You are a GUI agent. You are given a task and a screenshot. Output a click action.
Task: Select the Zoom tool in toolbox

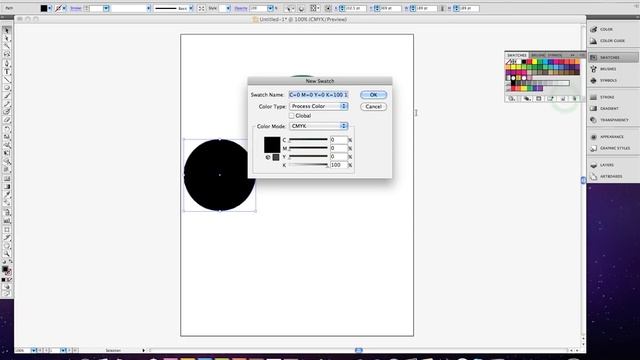pyautogui.click(x=7, y=254)
